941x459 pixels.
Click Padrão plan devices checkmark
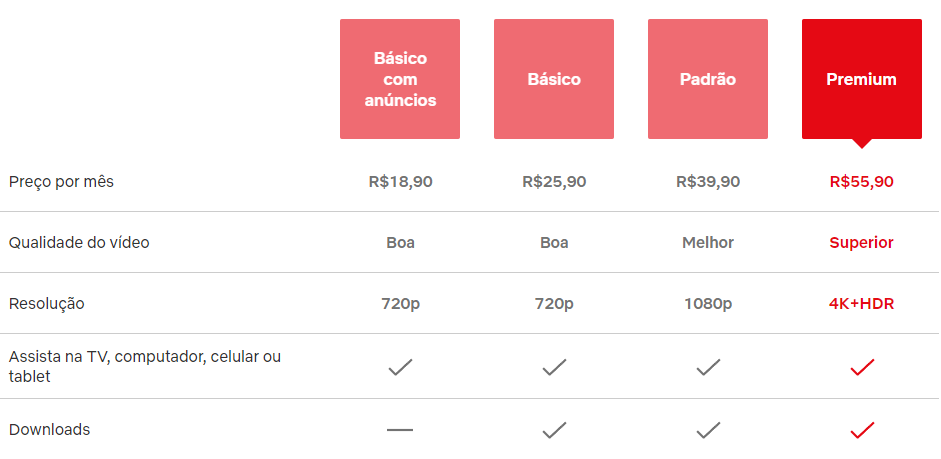click(708, 367)
